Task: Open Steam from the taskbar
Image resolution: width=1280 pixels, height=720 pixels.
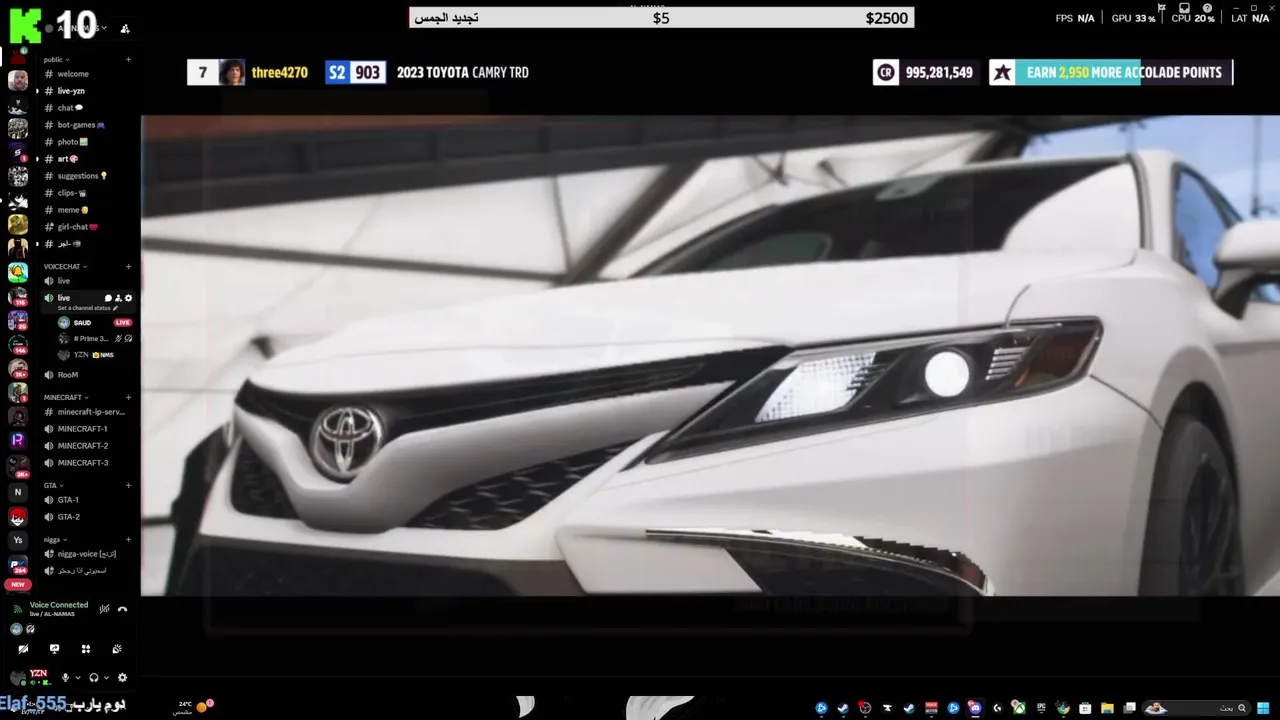Action: pyautogui.click(x=843, y=708)
